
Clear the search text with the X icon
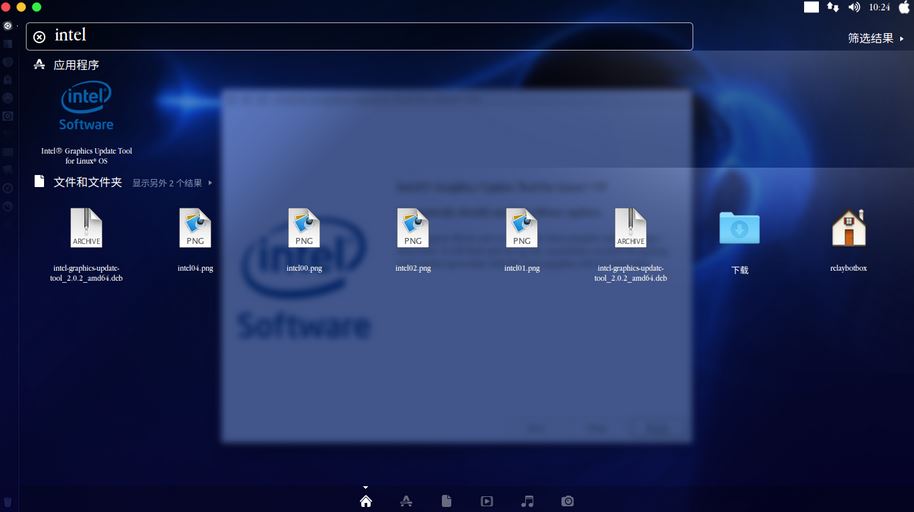pyautogui.click(x=39, y=37)
